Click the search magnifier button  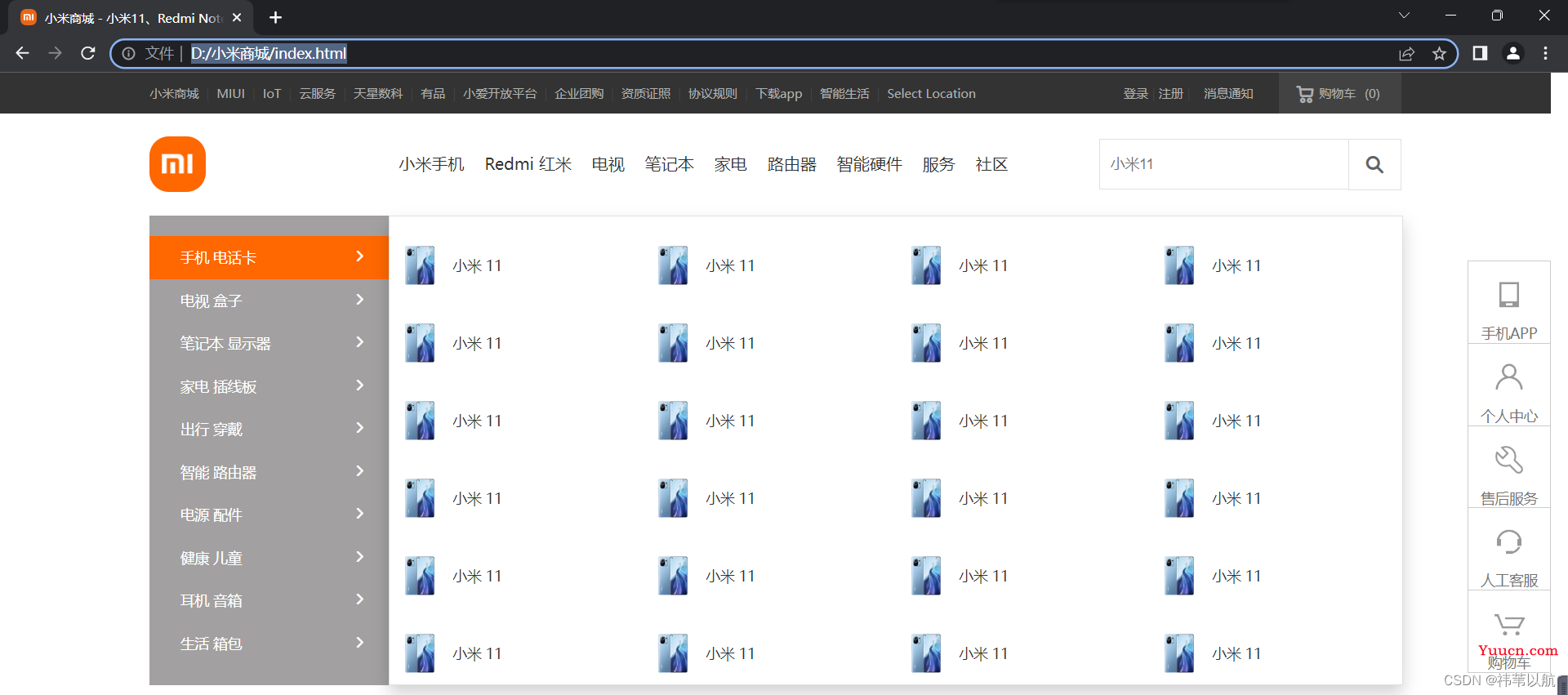1374,164
